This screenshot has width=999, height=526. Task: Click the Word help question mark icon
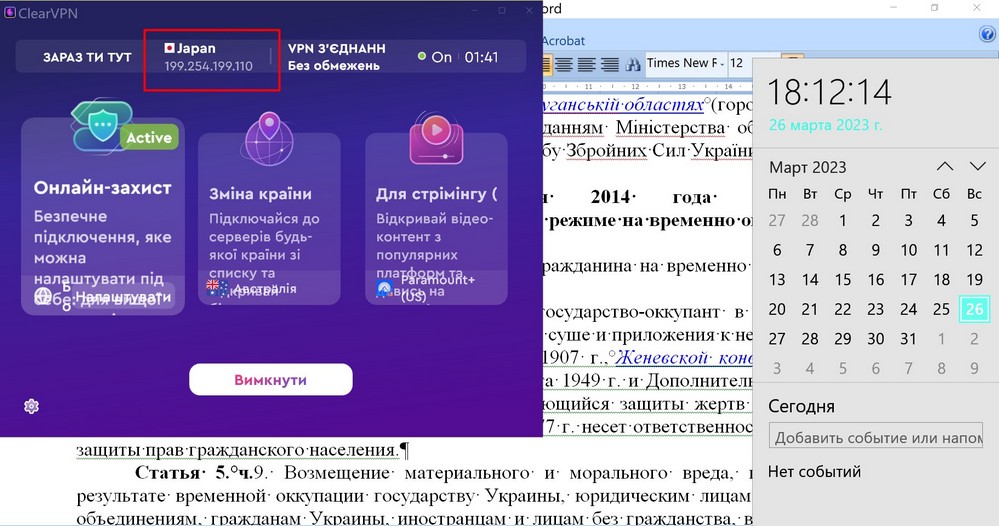pyautogui.click(x=987, y=34)
